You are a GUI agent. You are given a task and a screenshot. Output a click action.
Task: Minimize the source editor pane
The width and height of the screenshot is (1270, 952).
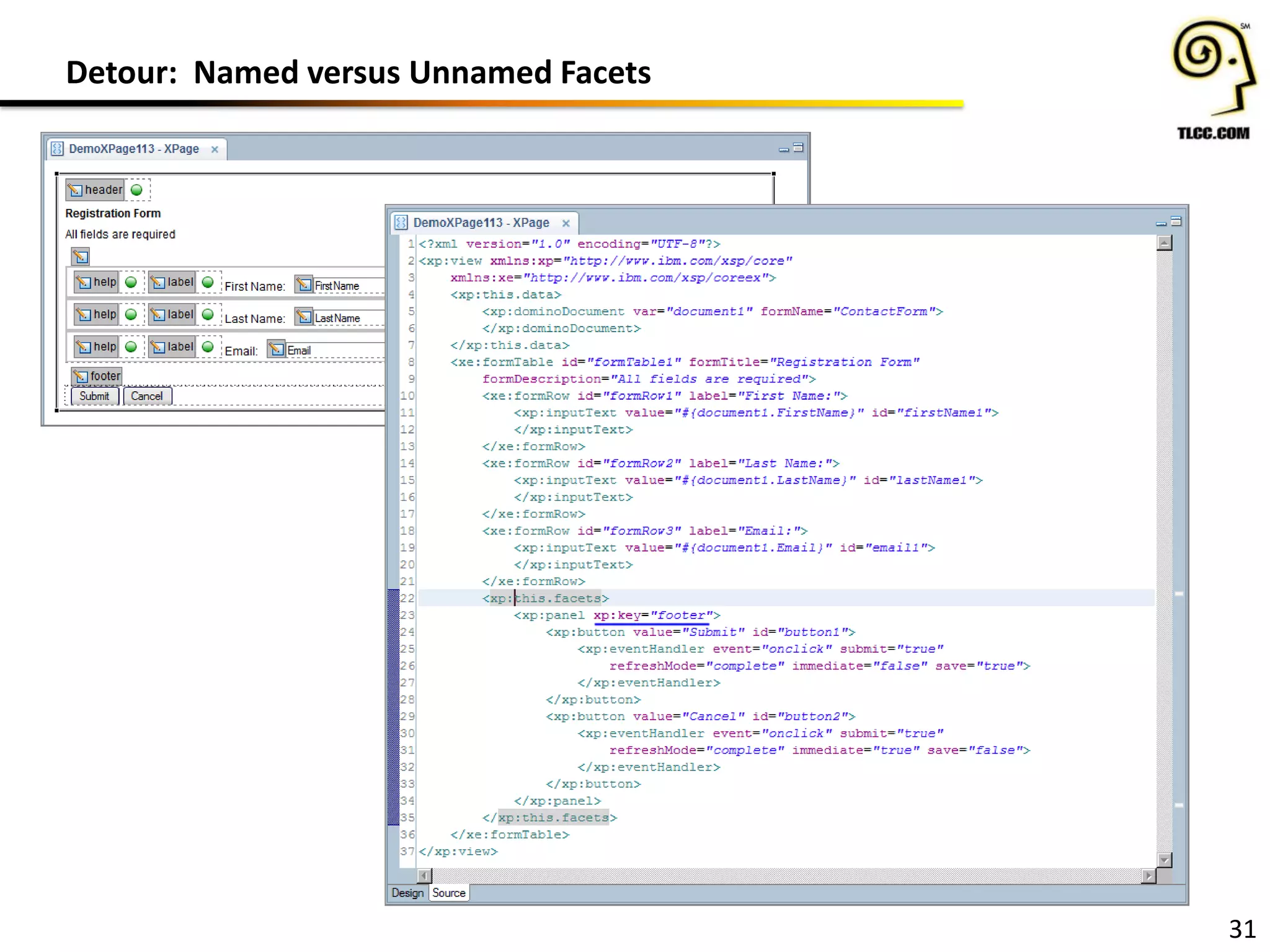(x=1161, y=223)
